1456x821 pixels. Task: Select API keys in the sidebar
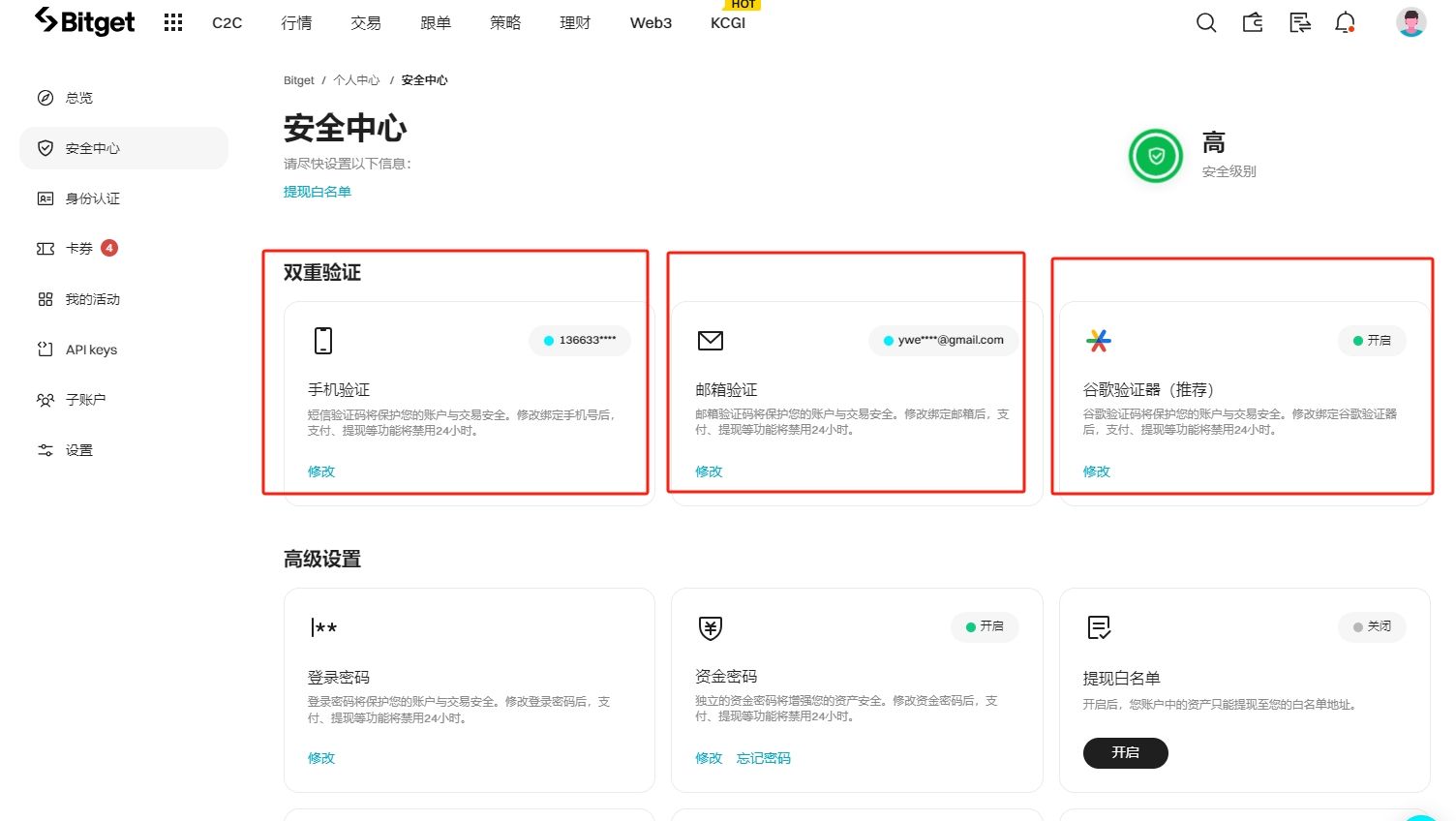point(90,350)
